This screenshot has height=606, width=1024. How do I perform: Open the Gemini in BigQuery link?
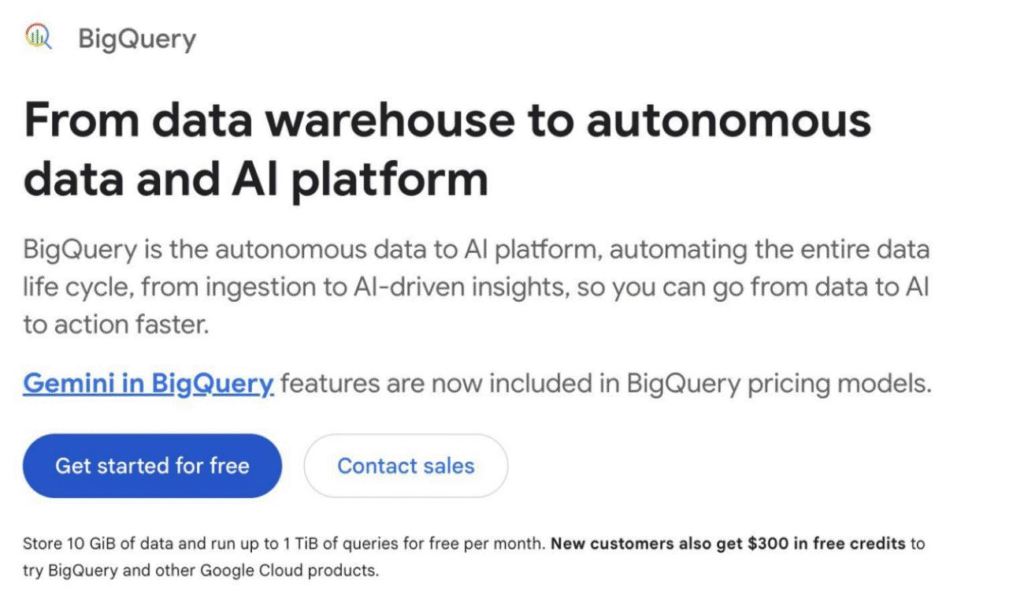pos(148,383)
